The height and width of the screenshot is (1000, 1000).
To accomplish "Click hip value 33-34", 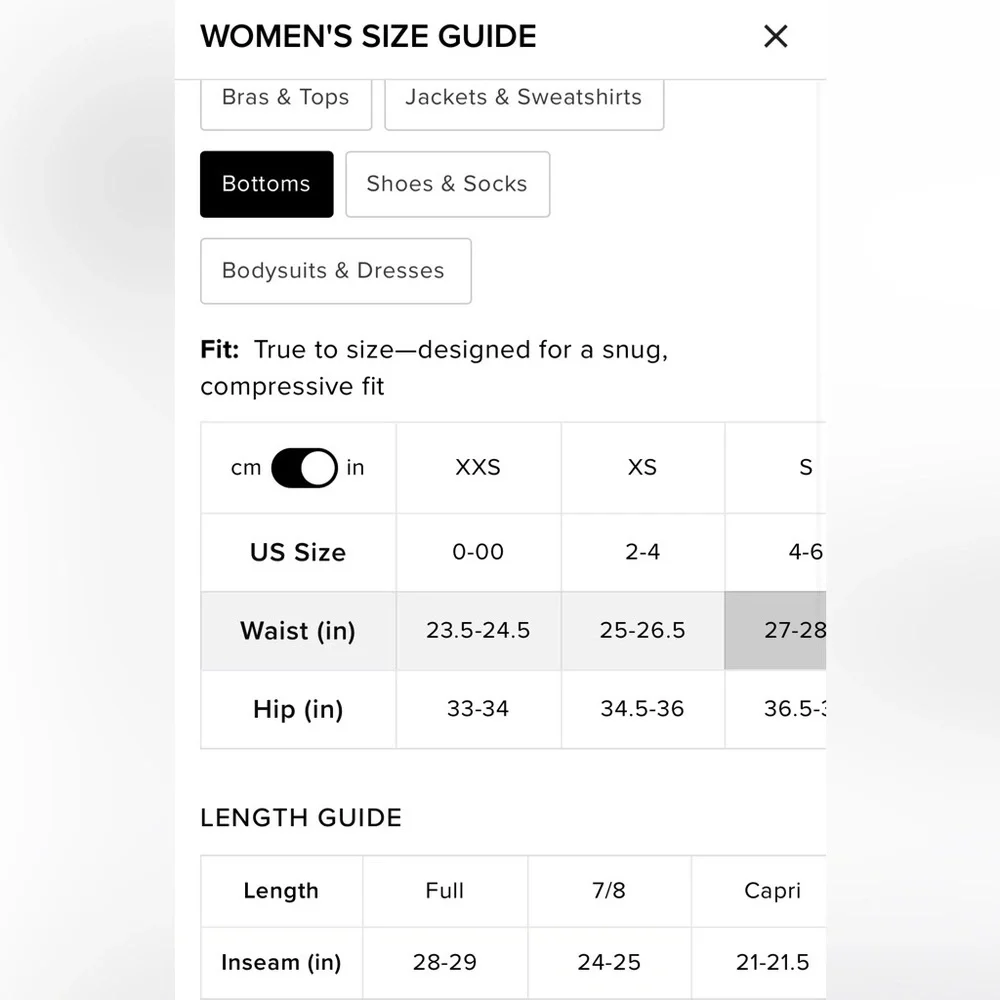I will [478, 709].
